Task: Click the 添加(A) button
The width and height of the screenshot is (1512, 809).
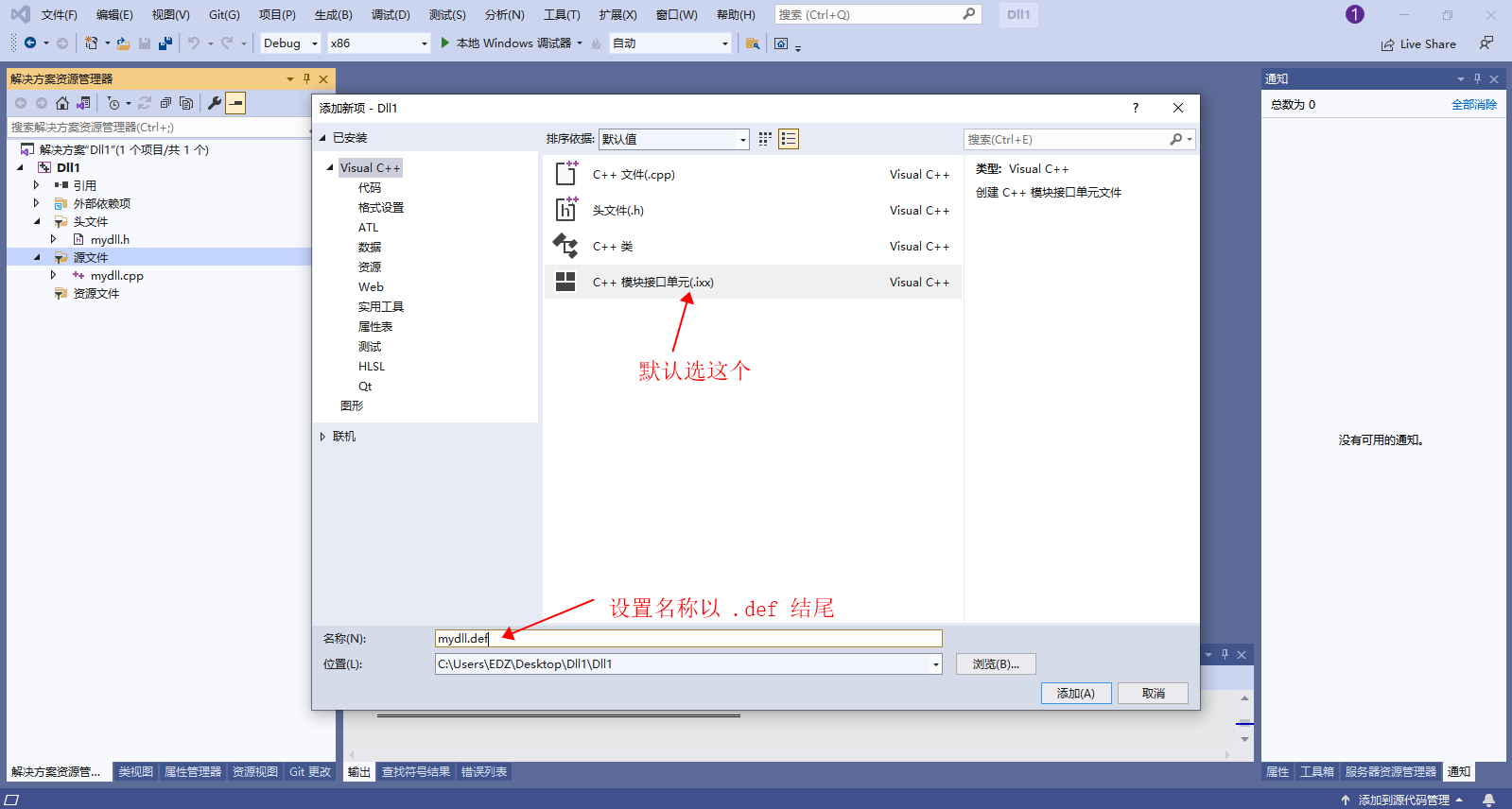Action: 1076,693
